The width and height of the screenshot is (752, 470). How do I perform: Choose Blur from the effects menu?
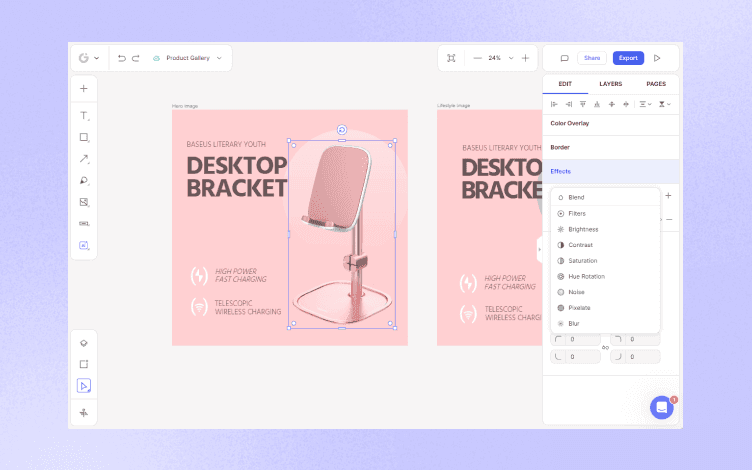pos(574,323)
